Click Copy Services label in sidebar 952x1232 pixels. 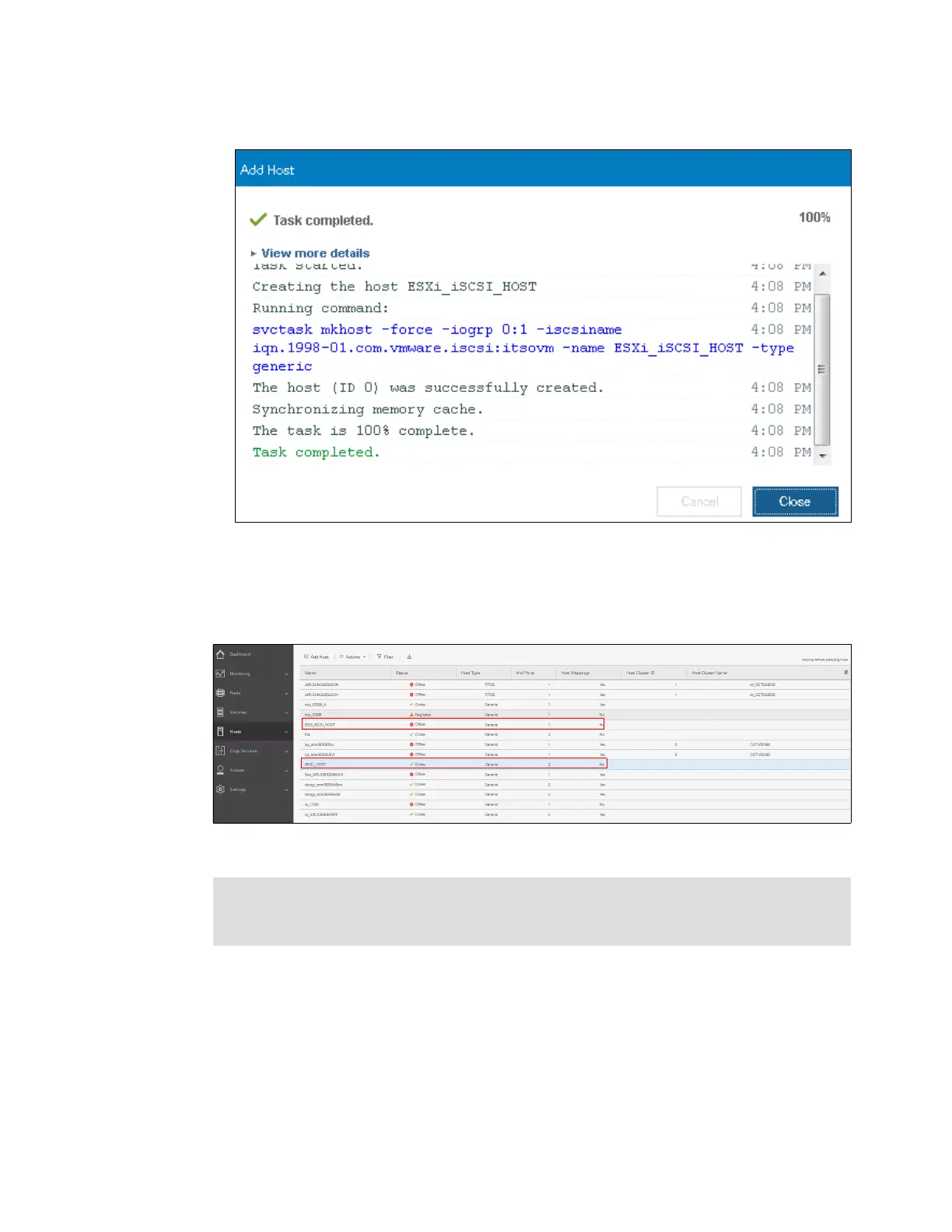point(243,751)
